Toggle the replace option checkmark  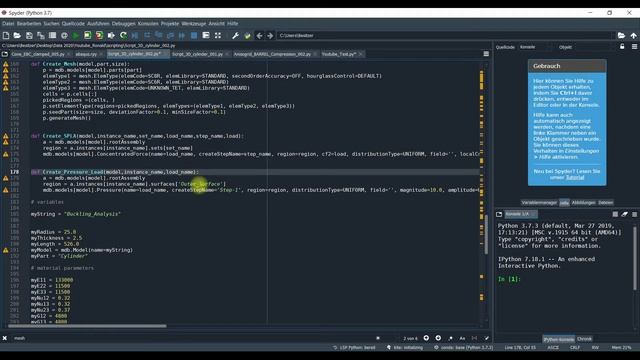click(x=487, y=338)
